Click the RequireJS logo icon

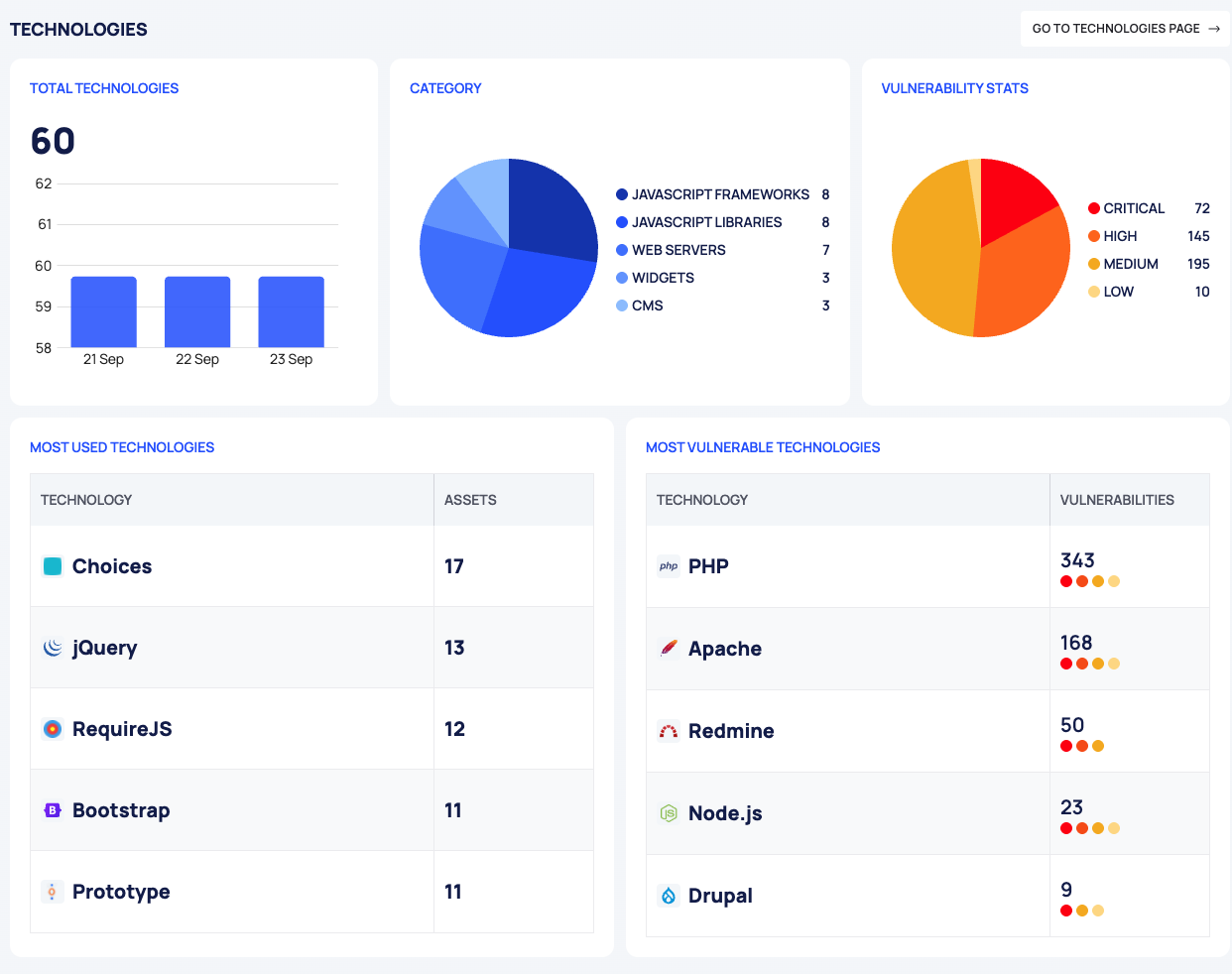(53, 729)
